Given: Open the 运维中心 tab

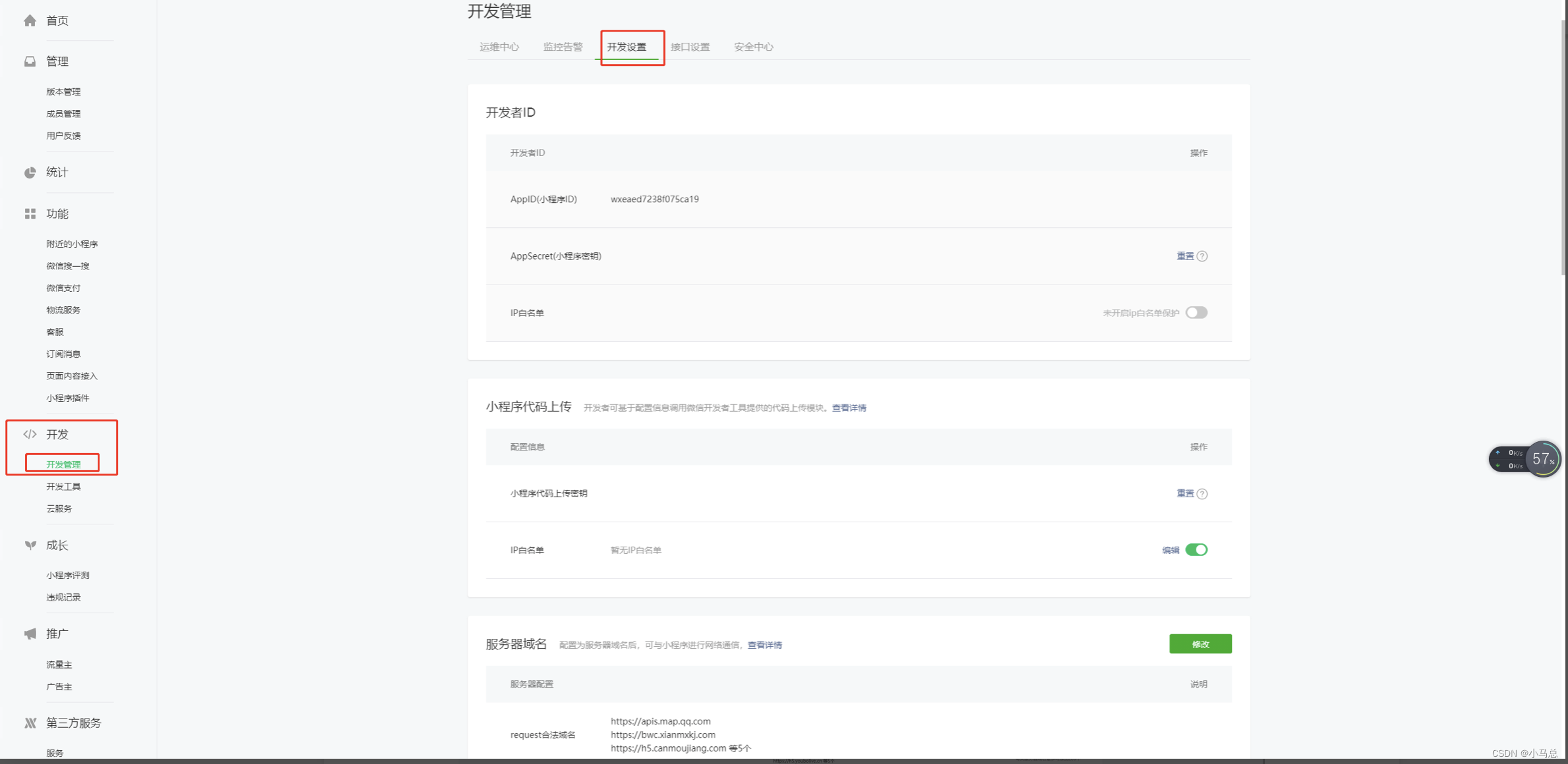Looking at the screenshot, I should (x=499, y=47).
